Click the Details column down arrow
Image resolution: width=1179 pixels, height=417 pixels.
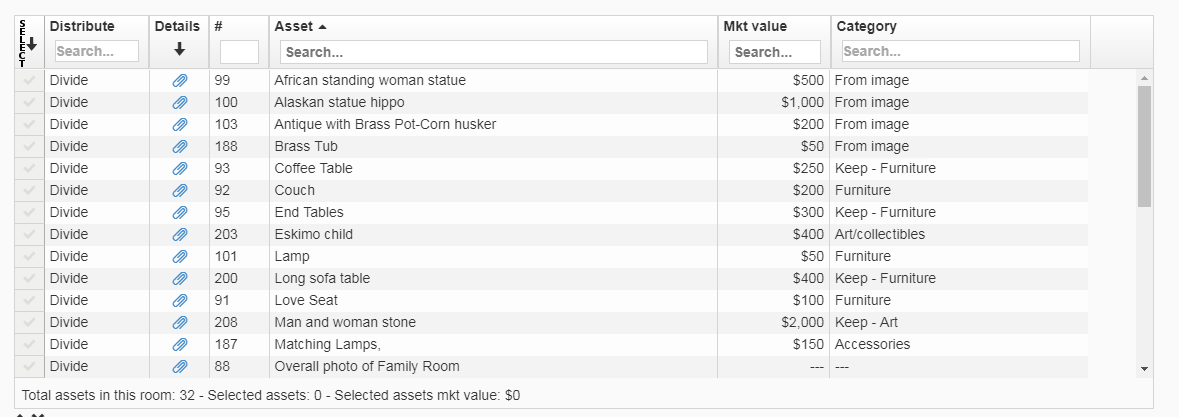(x=179, y=50)
